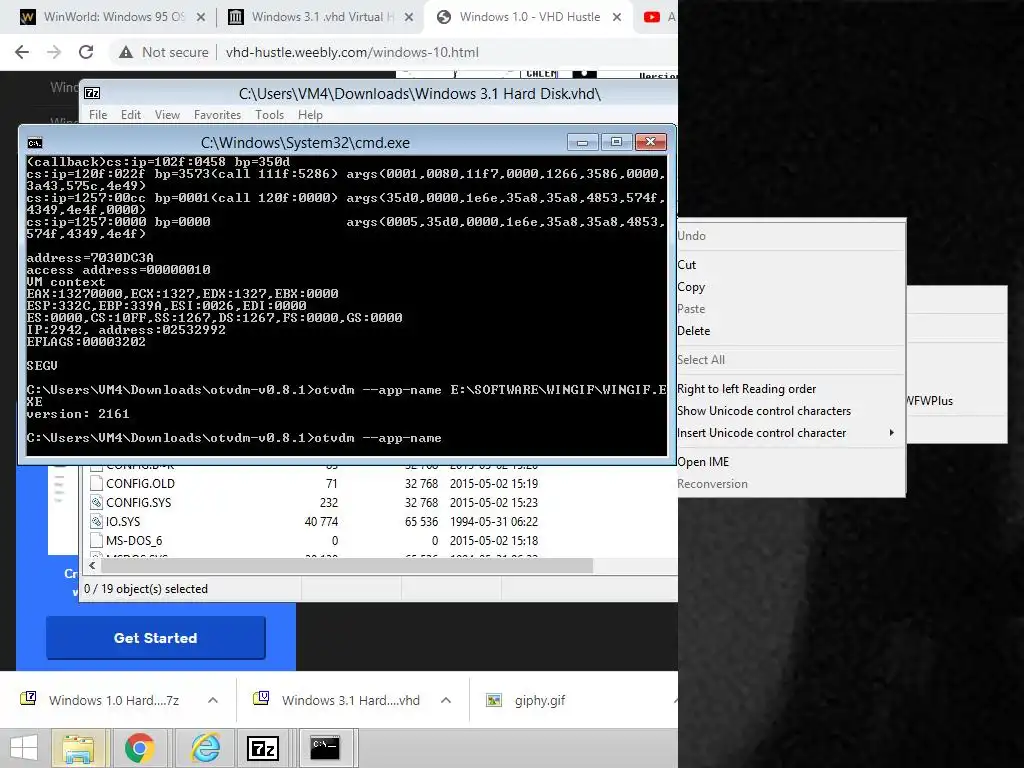Screen dimensions: 1024x768
Task: Click the 0 / 19 object(s) selected status
Action: 146,589
